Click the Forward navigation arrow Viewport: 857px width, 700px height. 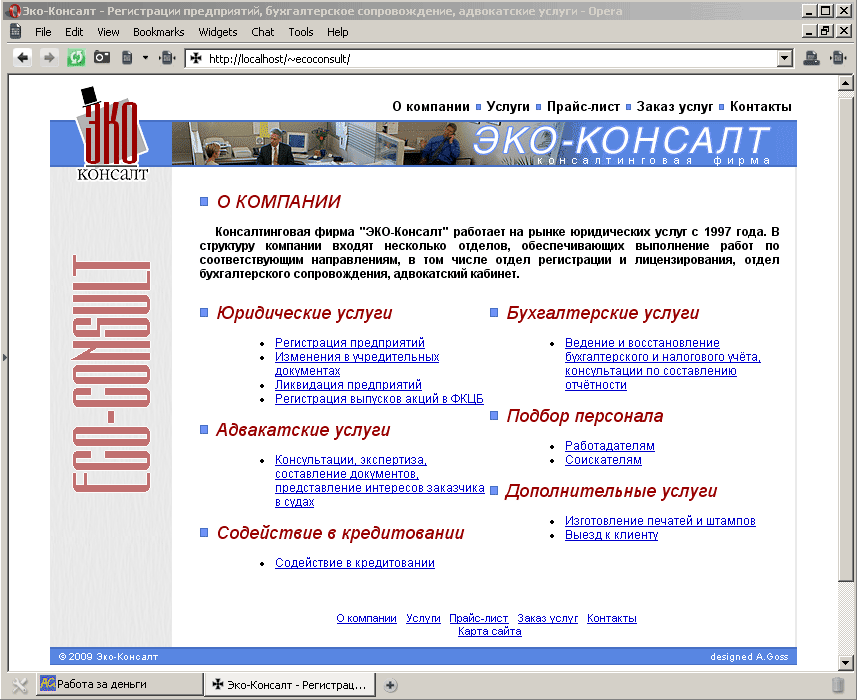pyautogui.click(x=49, y=58)
